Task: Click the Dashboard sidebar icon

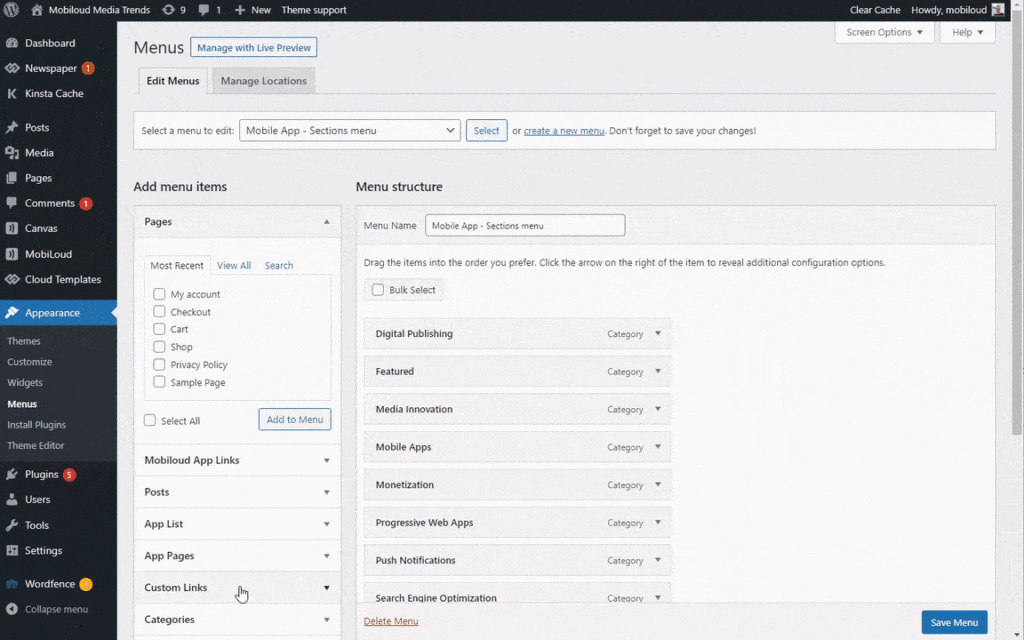Action: coord(12,43)
